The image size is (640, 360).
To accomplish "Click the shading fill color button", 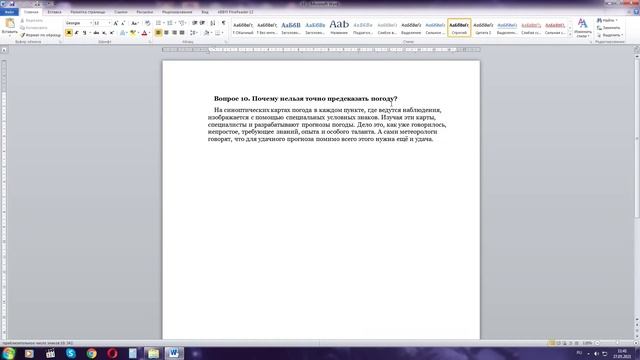I will 207,33.
